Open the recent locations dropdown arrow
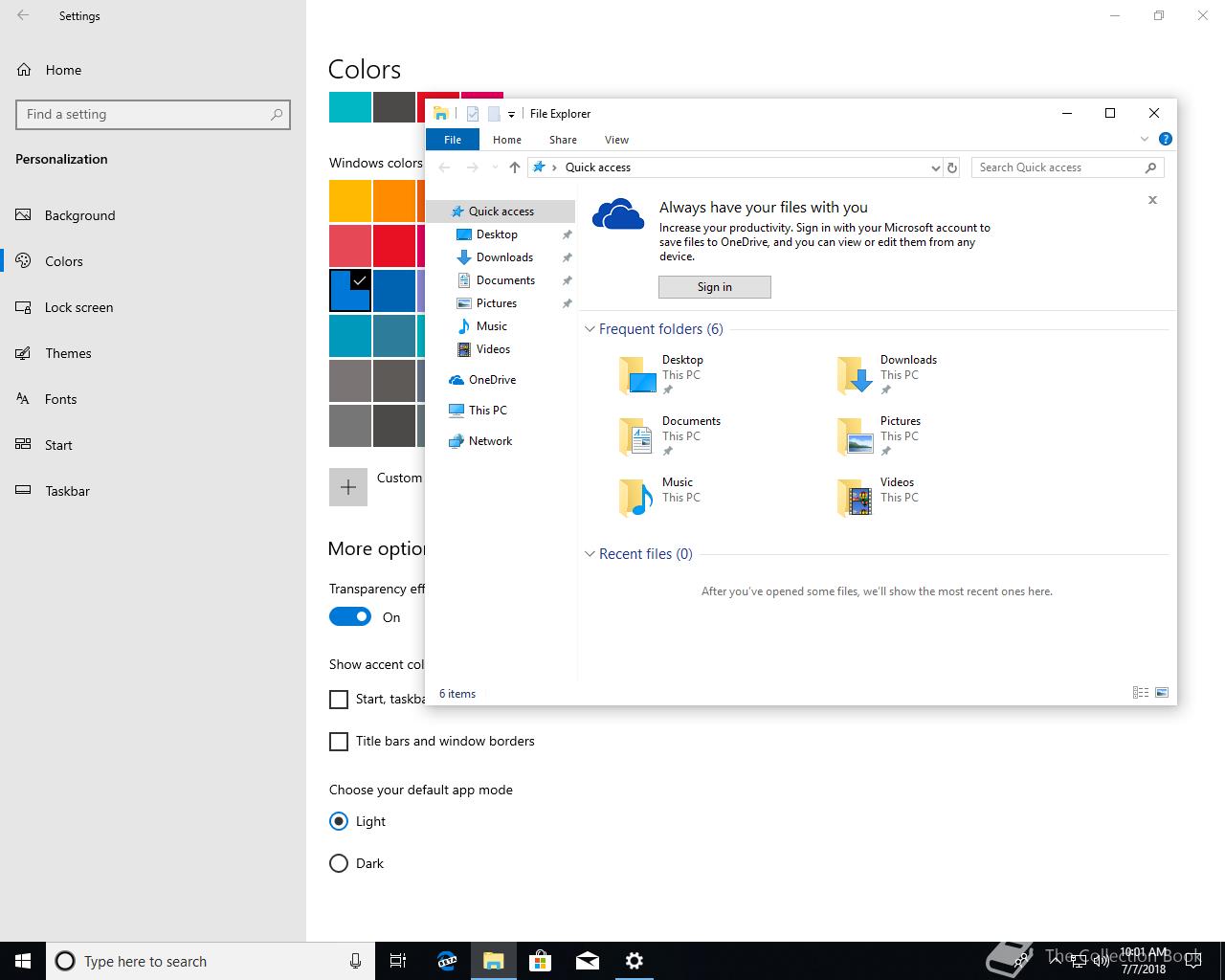Viewport: 1225px width, 980px height. pyautogui.click(x=495, y=167)
